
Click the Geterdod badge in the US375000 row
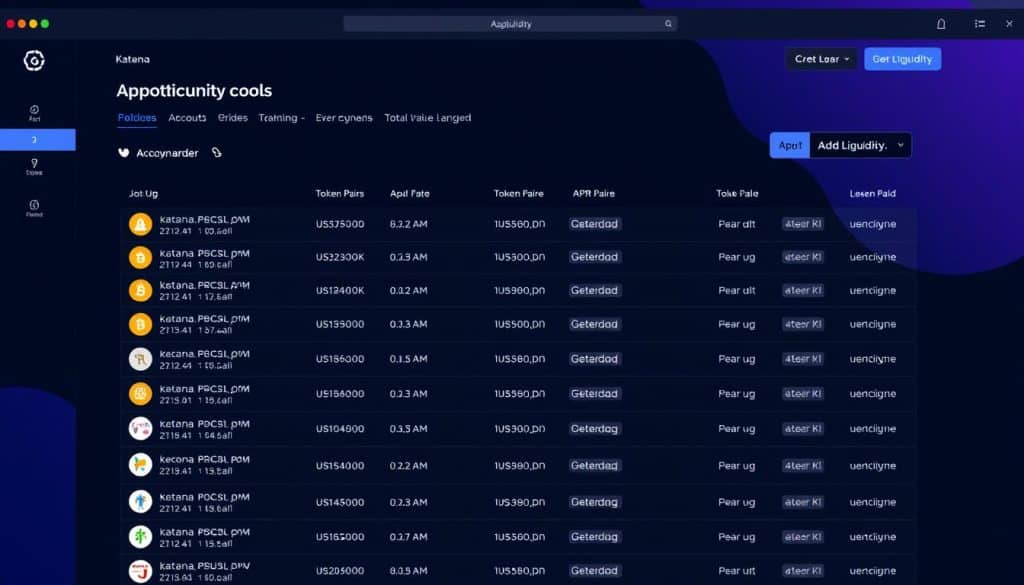[x=594, y=224]
